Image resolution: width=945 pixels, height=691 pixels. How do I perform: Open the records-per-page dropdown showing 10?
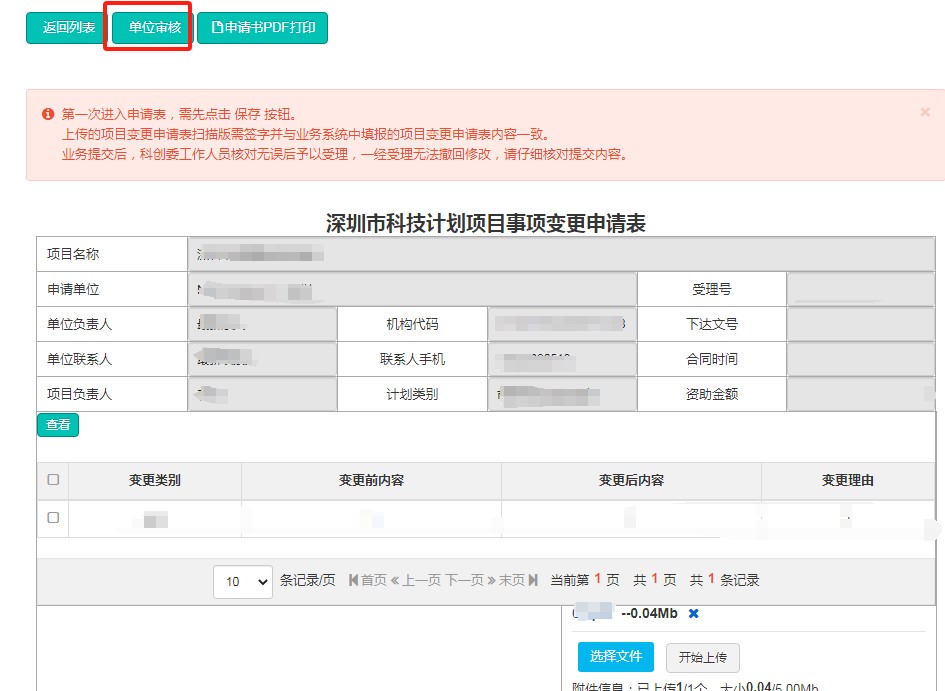(242, 580)
